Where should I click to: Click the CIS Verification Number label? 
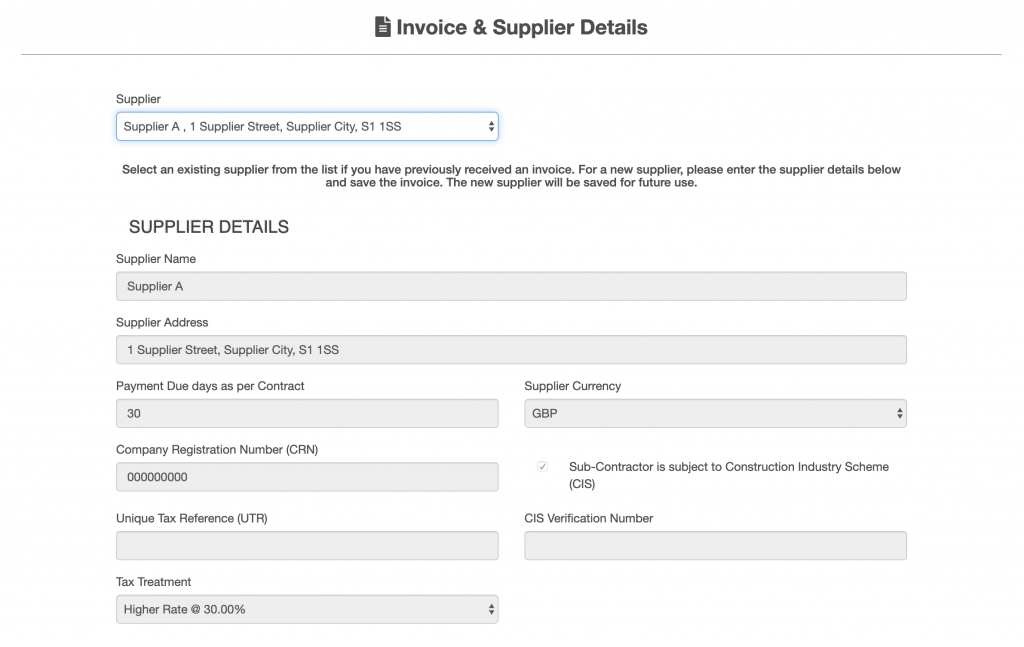(x=588, y=518)
